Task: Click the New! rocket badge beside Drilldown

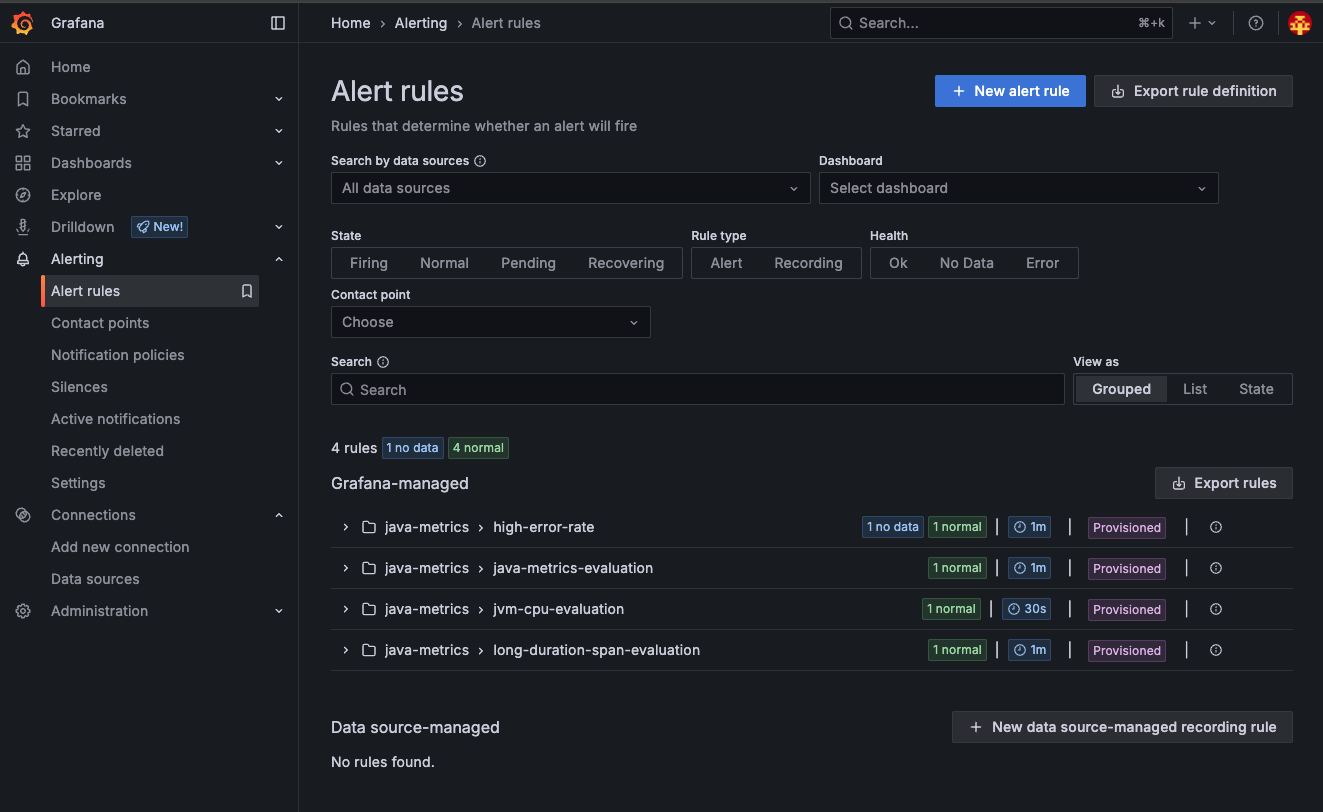Action: pos(160,227)
